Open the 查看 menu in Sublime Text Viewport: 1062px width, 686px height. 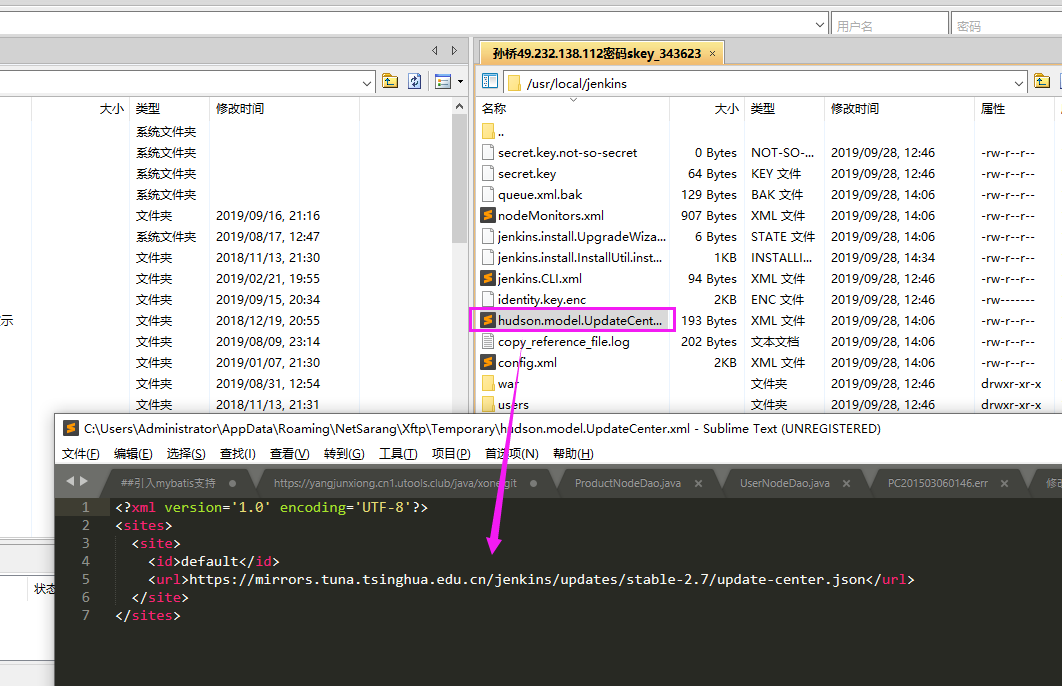(290, 452)
